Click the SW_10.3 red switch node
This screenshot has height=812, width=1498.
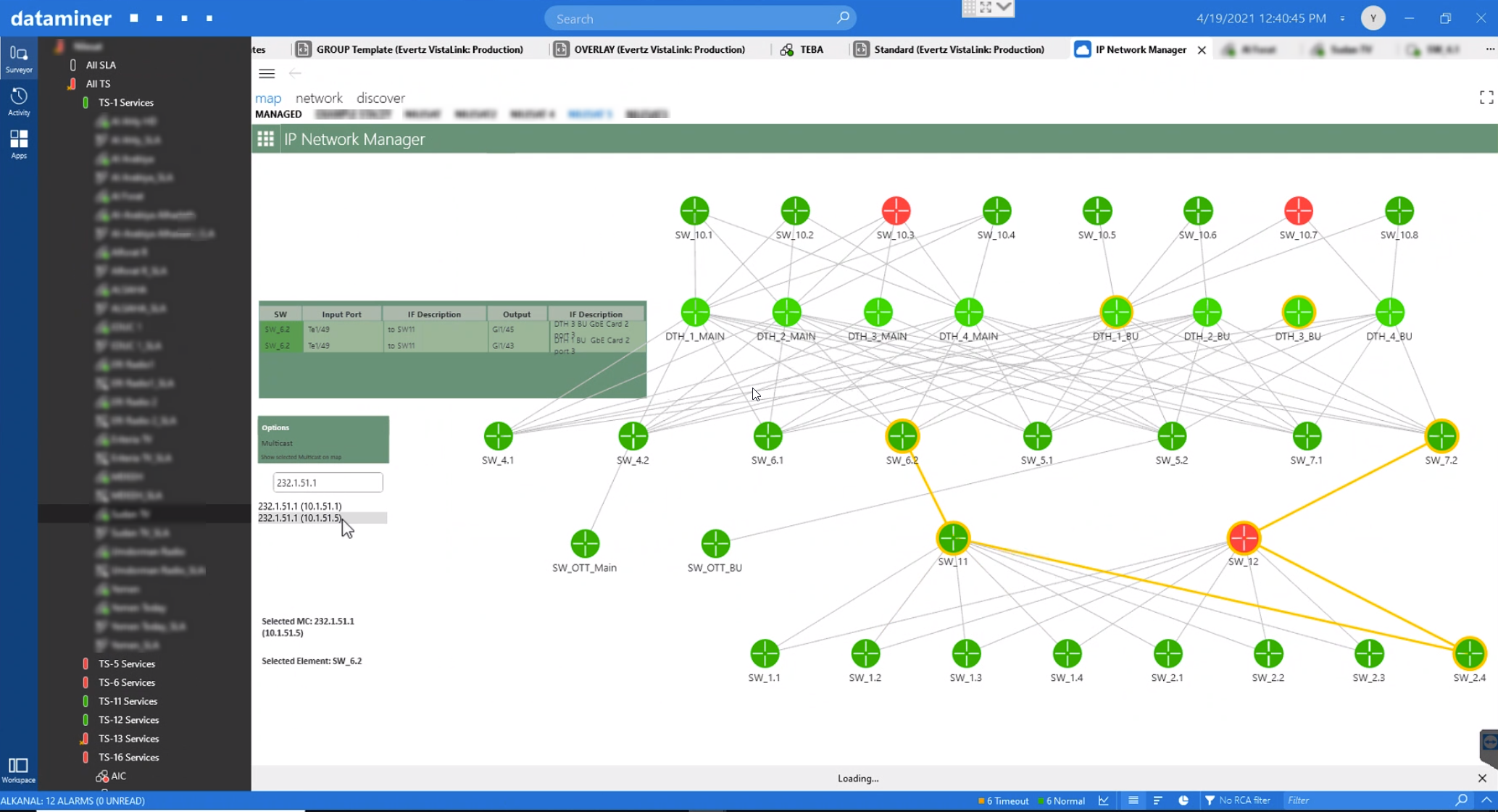point(896,211)
